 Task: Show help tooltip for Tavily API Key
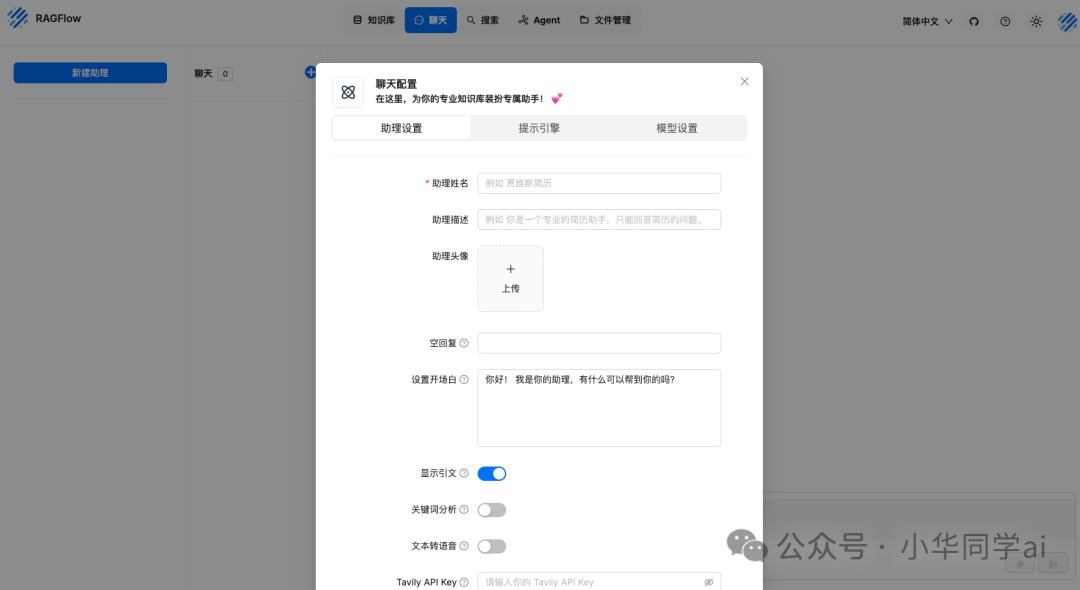(x=464, y=582)
